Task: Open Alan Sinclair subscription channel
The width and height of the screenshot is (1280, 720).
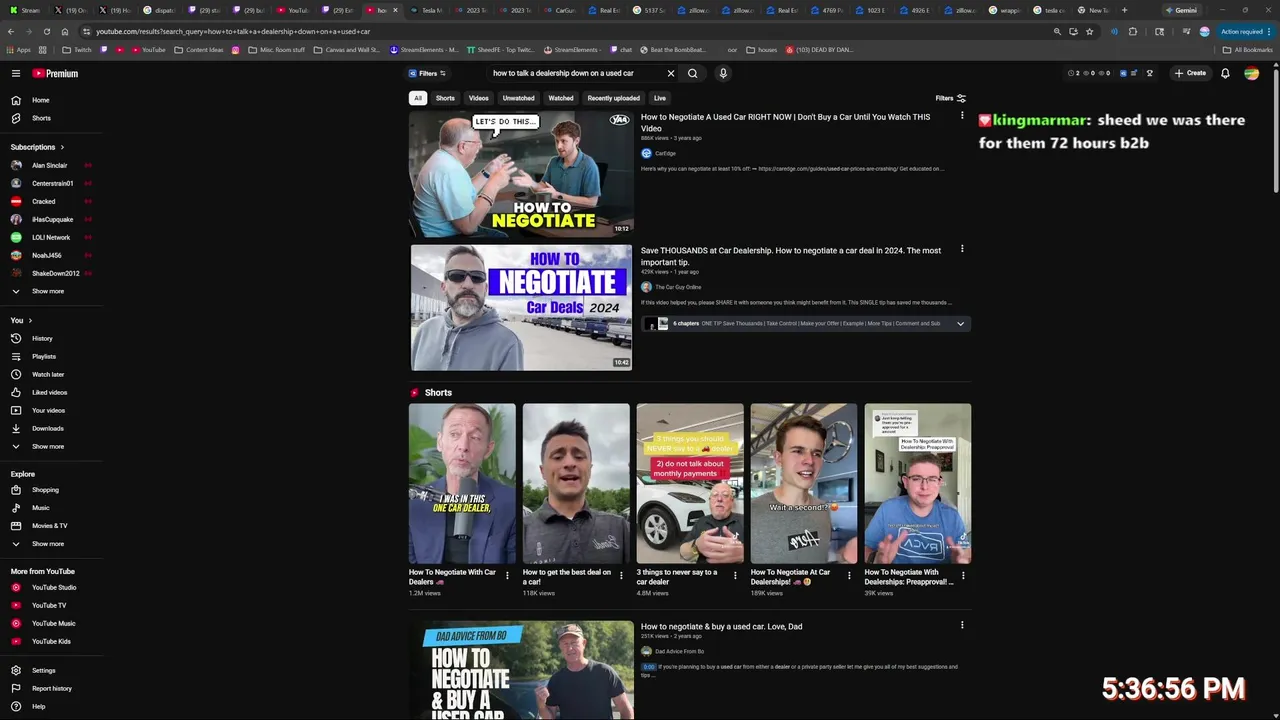Action: tap(50, 165)
